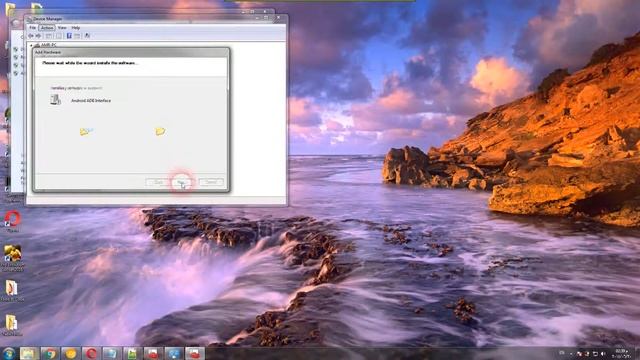This screenshot has width=640, height=360.
Task: Select the Android ADB Interface text
Action: tap(91, 100)
